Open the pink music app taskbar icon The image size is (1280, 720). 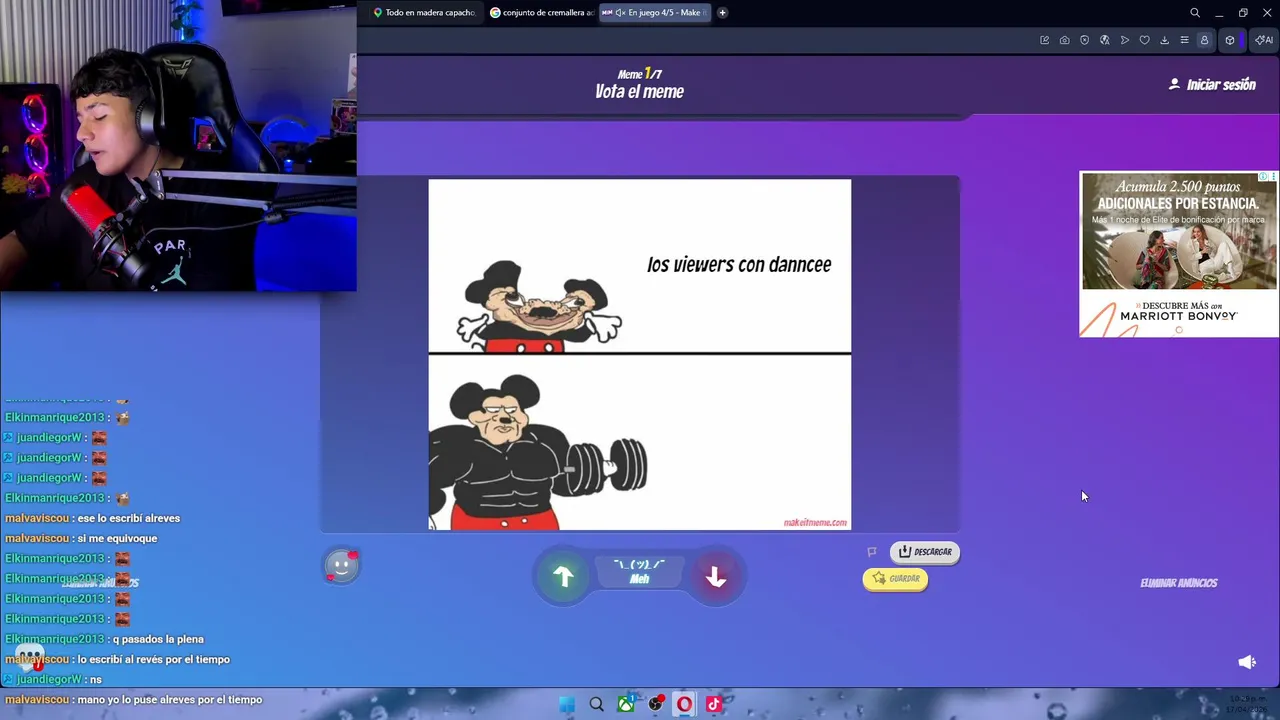click(713, 704)
